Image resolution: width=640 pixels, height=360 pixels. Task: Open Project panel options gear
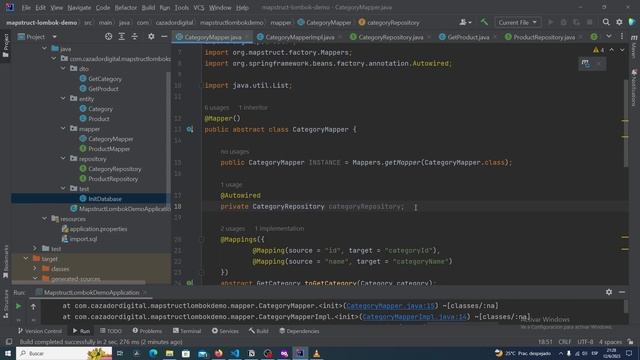point(151,36)
